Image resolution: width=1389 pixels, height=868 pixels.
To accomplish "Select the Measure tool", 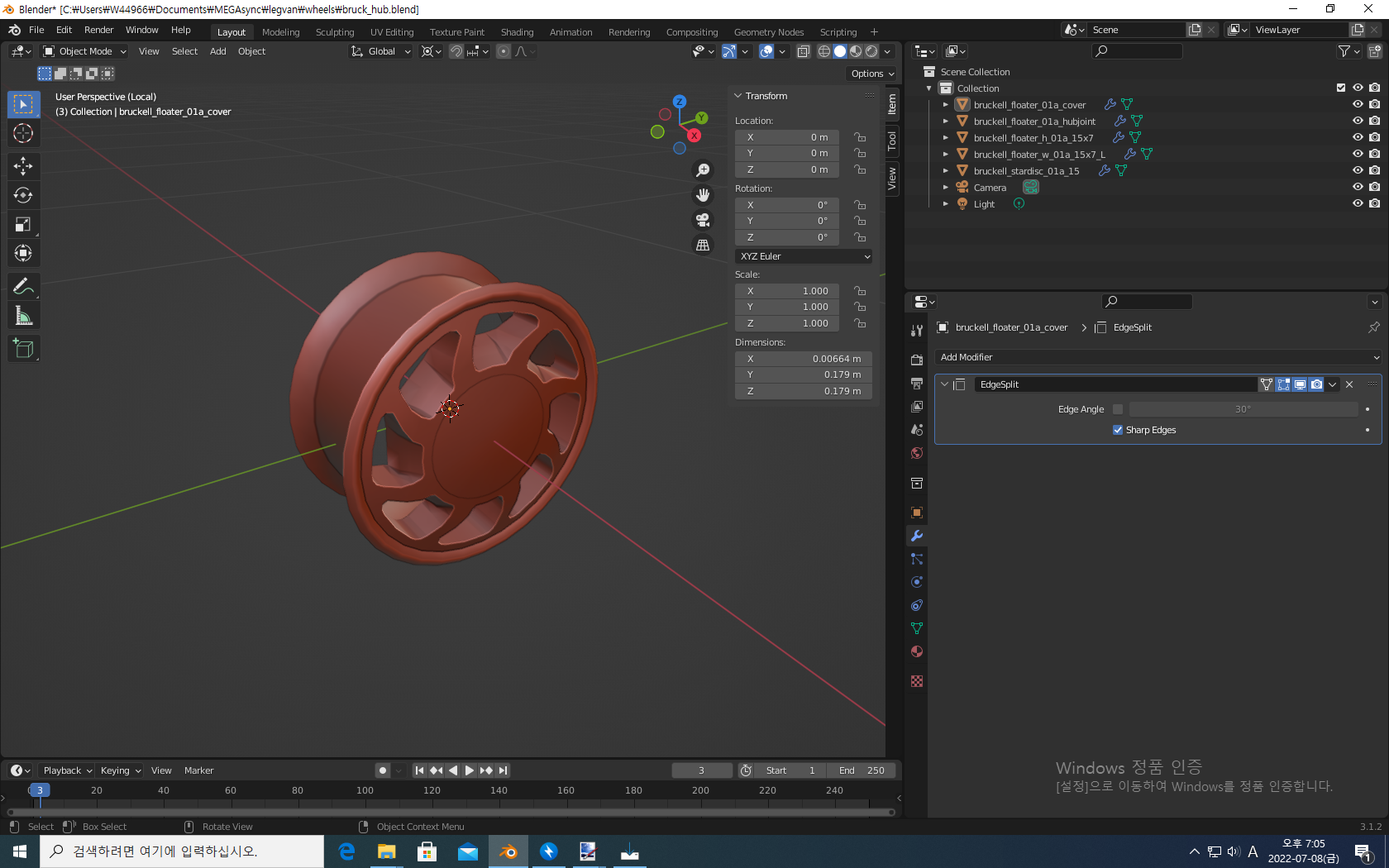I will pos(23,316).
